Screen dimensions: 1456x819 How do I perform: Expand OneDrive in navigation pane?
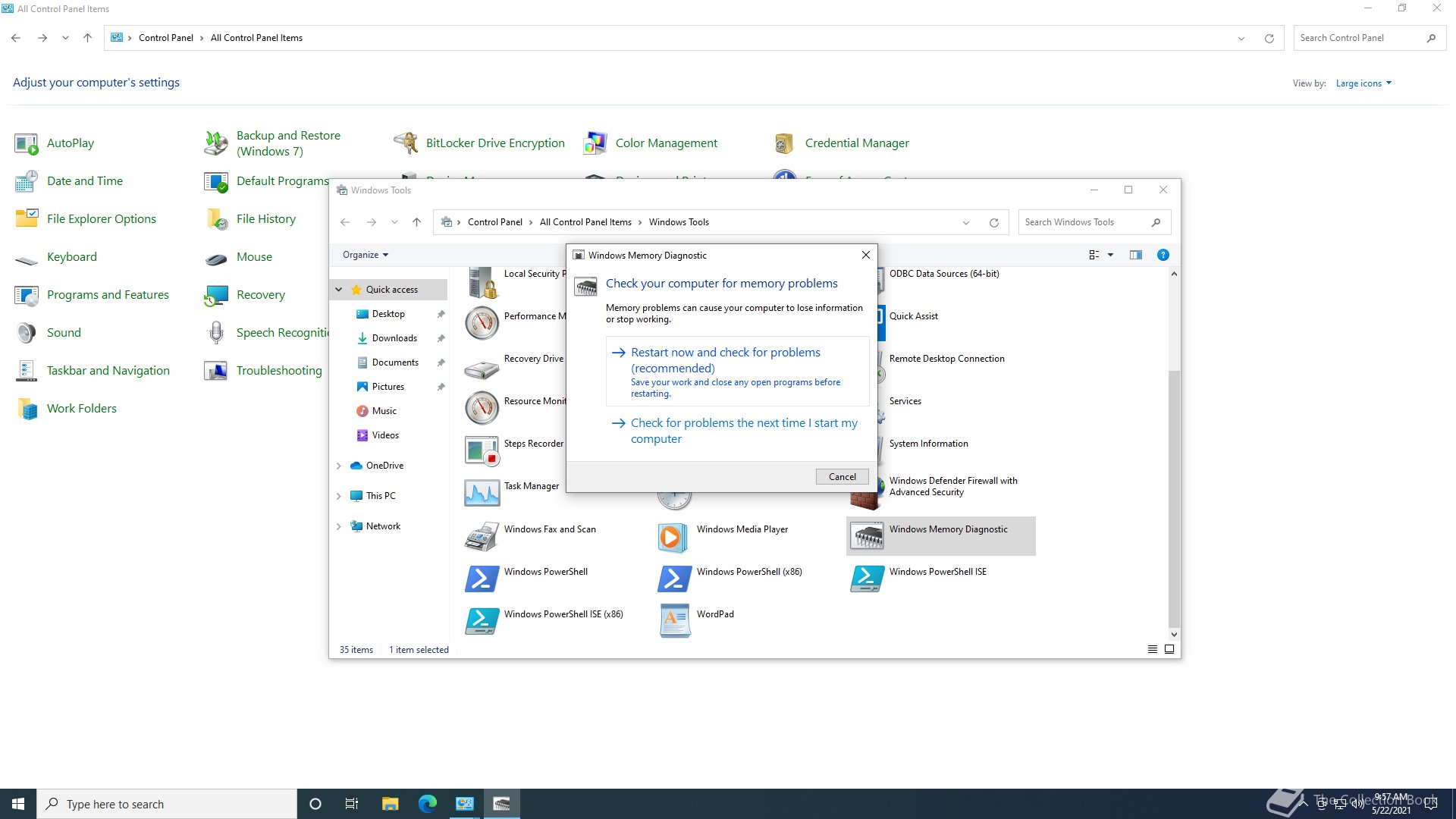click(x=339, y=466)
